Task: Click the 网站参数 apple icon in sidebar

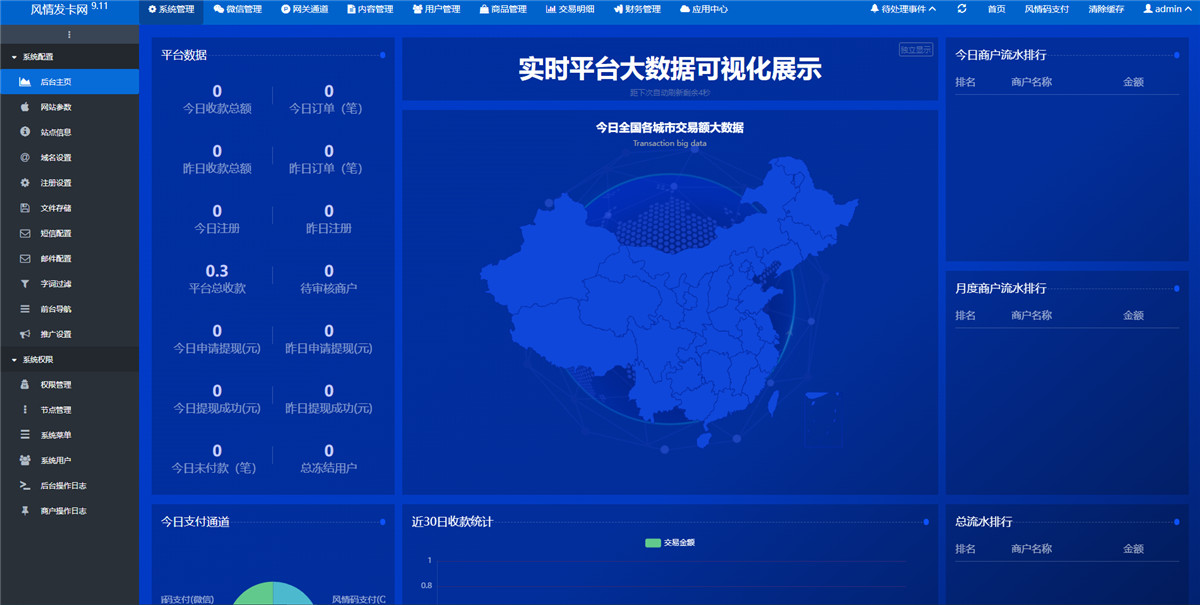Action: [x=25, y=107]
